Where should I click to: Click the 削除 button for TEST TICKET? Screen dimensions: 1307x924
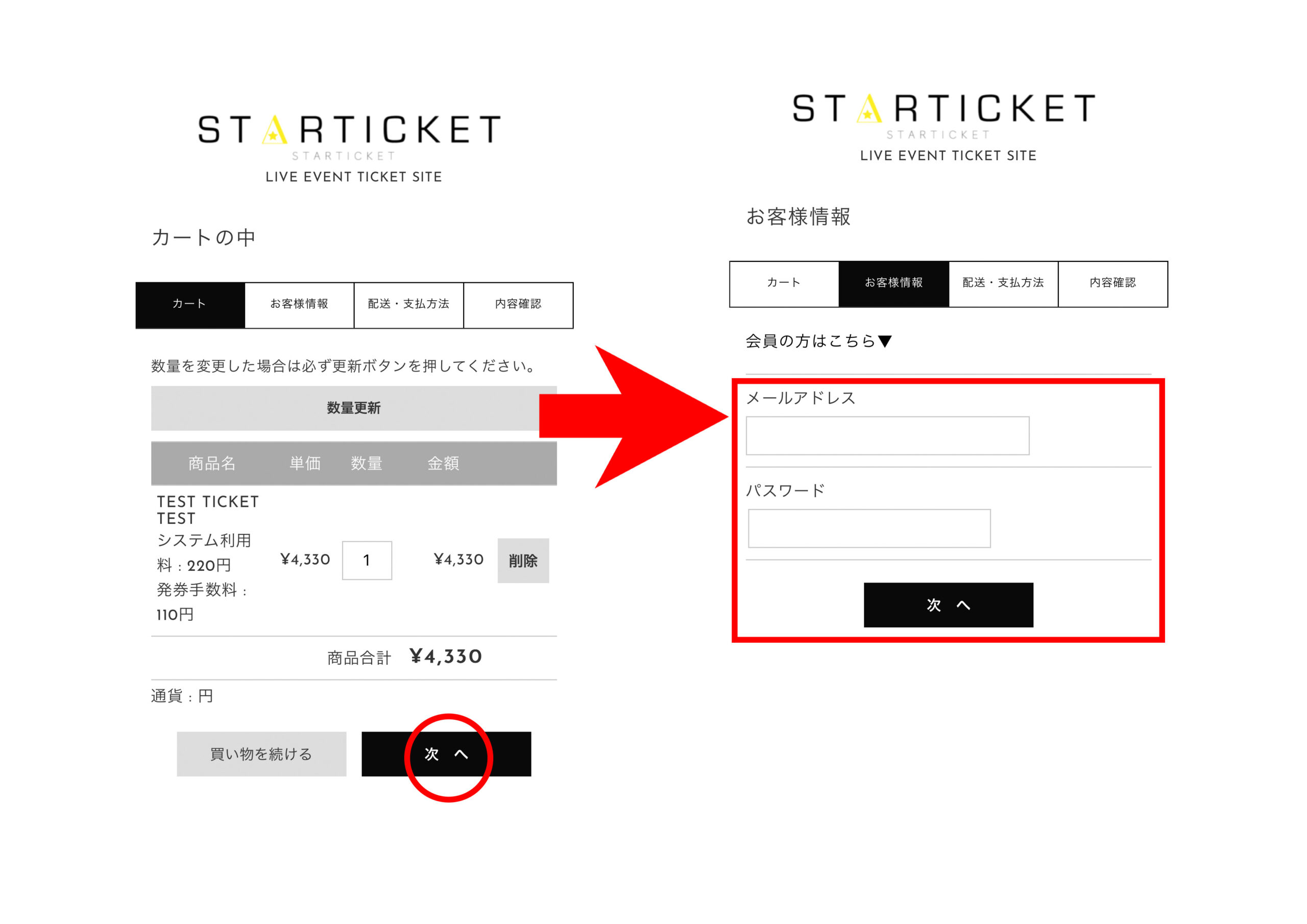coord(523,561)
